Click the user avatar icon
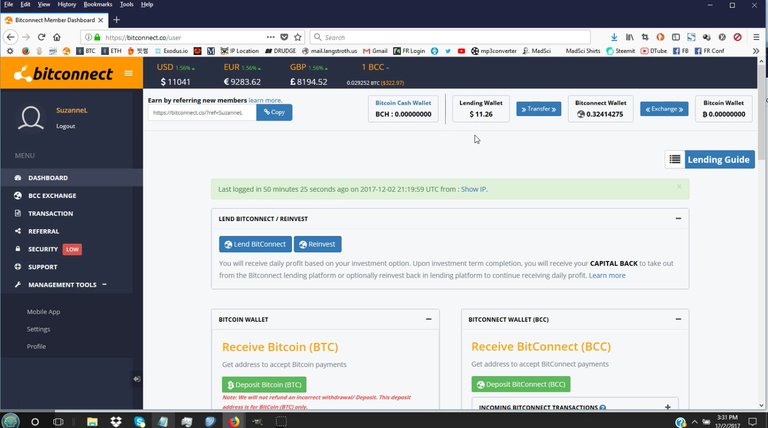 (x=31, y=118)
